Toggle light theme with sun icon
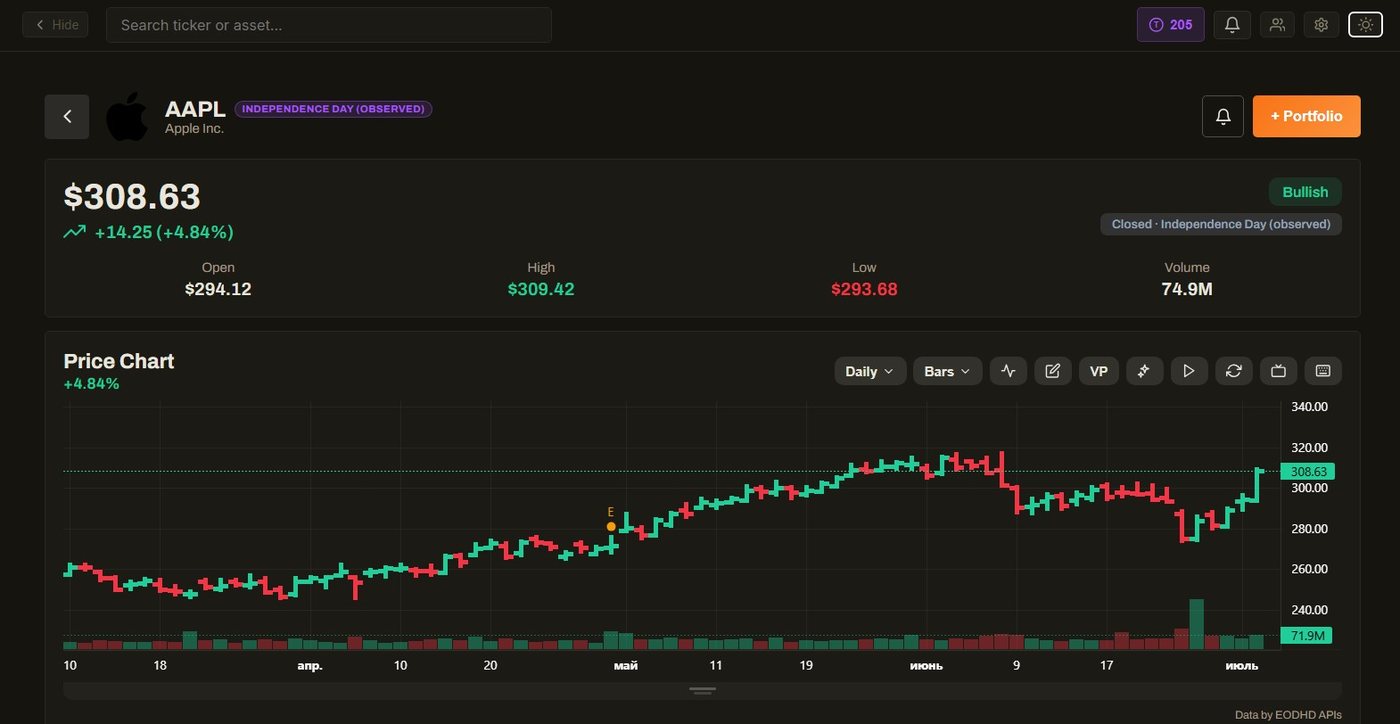This screenshot has width=1400, height=724. [x=1366, y=25]
